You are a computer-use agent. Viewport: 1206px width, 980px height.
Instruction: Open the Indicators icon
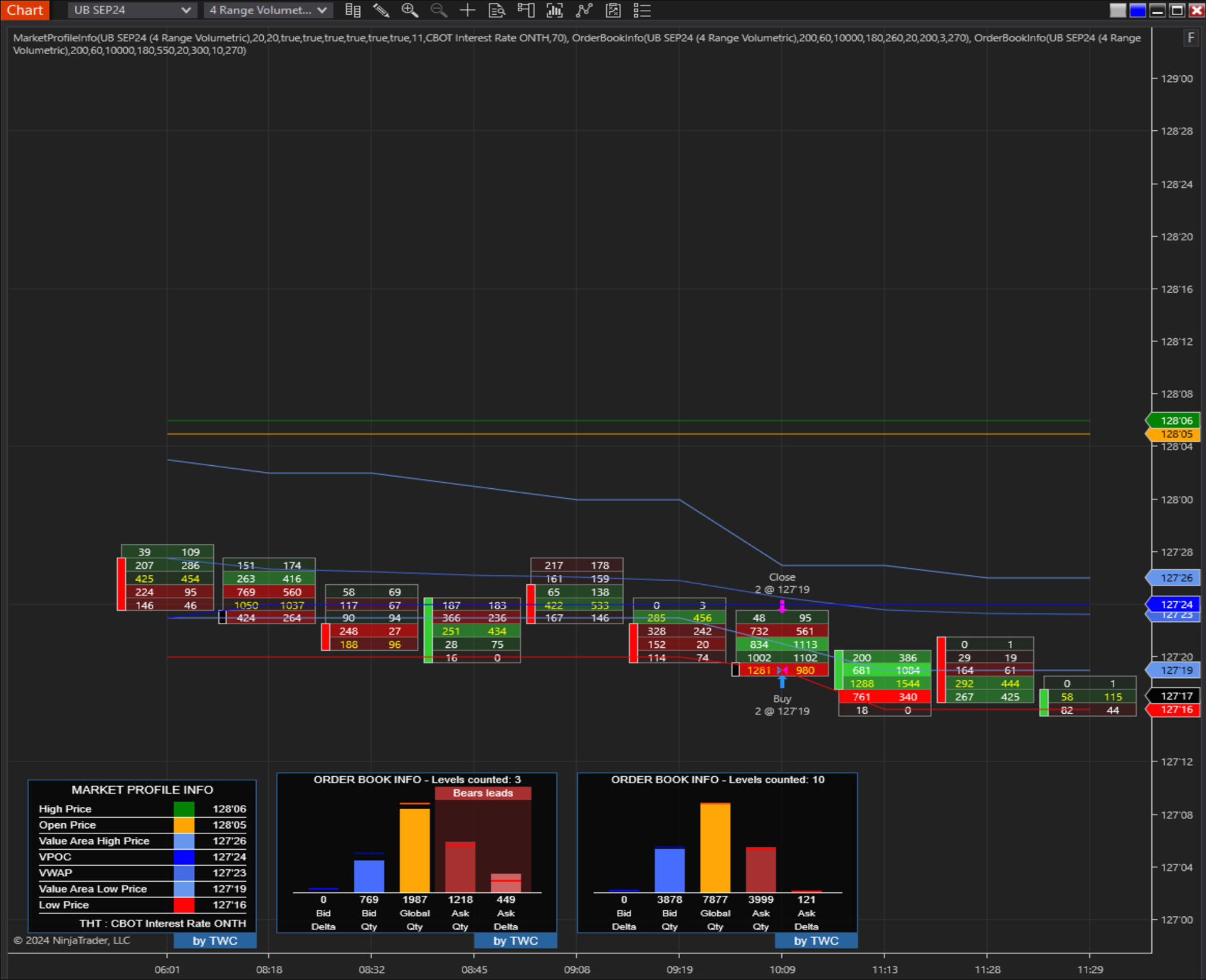(x=584, y=10)
